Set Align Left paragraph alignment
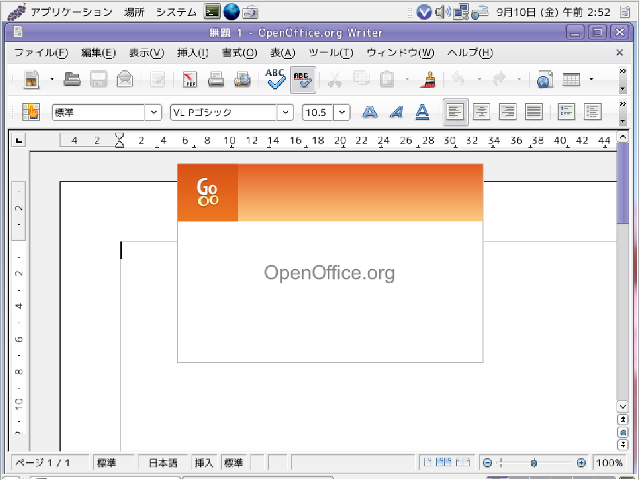This screenshot has width=640, height=480. coord(455,112)
